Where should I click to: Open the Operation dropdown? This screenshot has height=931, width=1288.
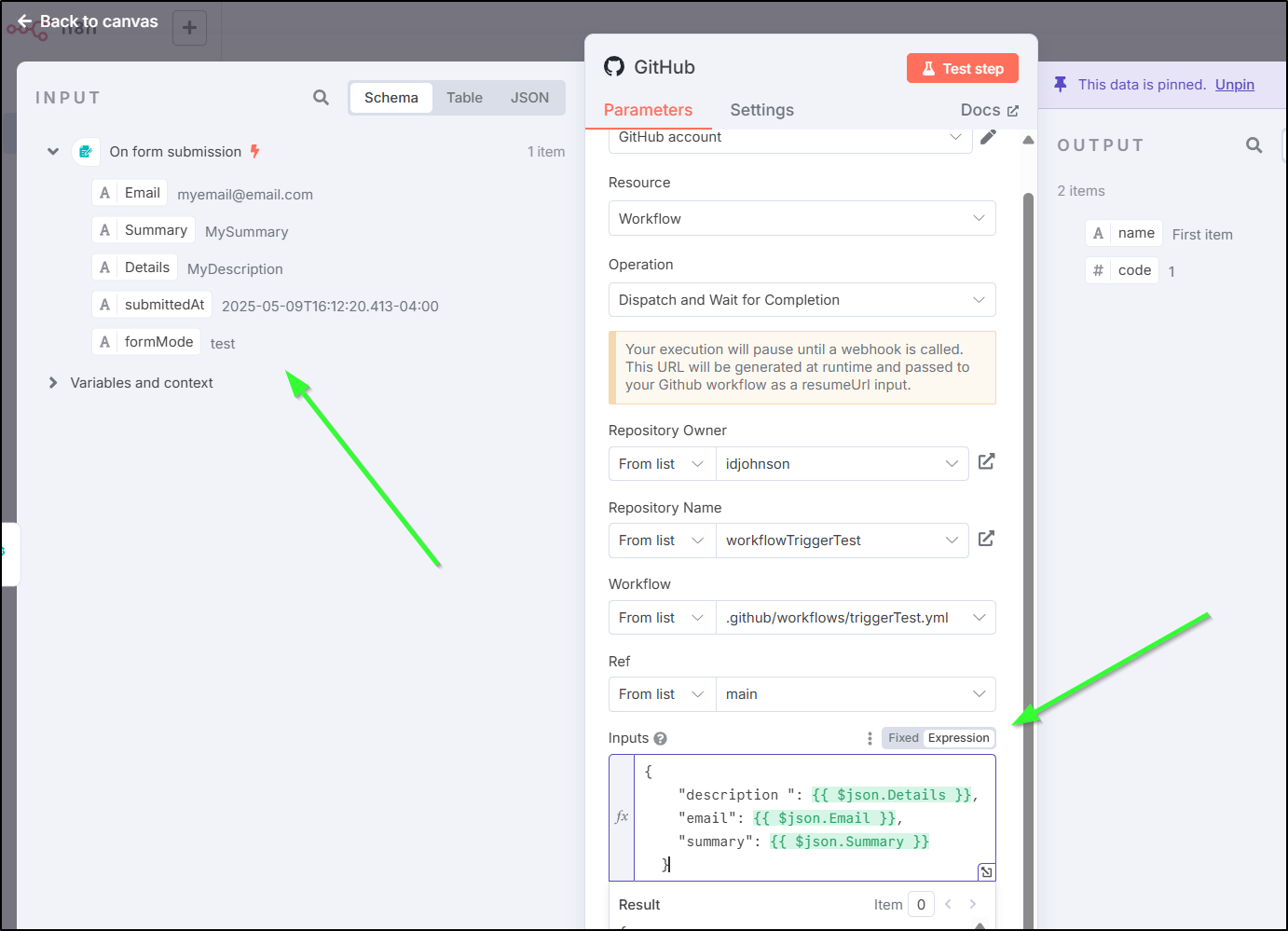(x=802, y=300)
